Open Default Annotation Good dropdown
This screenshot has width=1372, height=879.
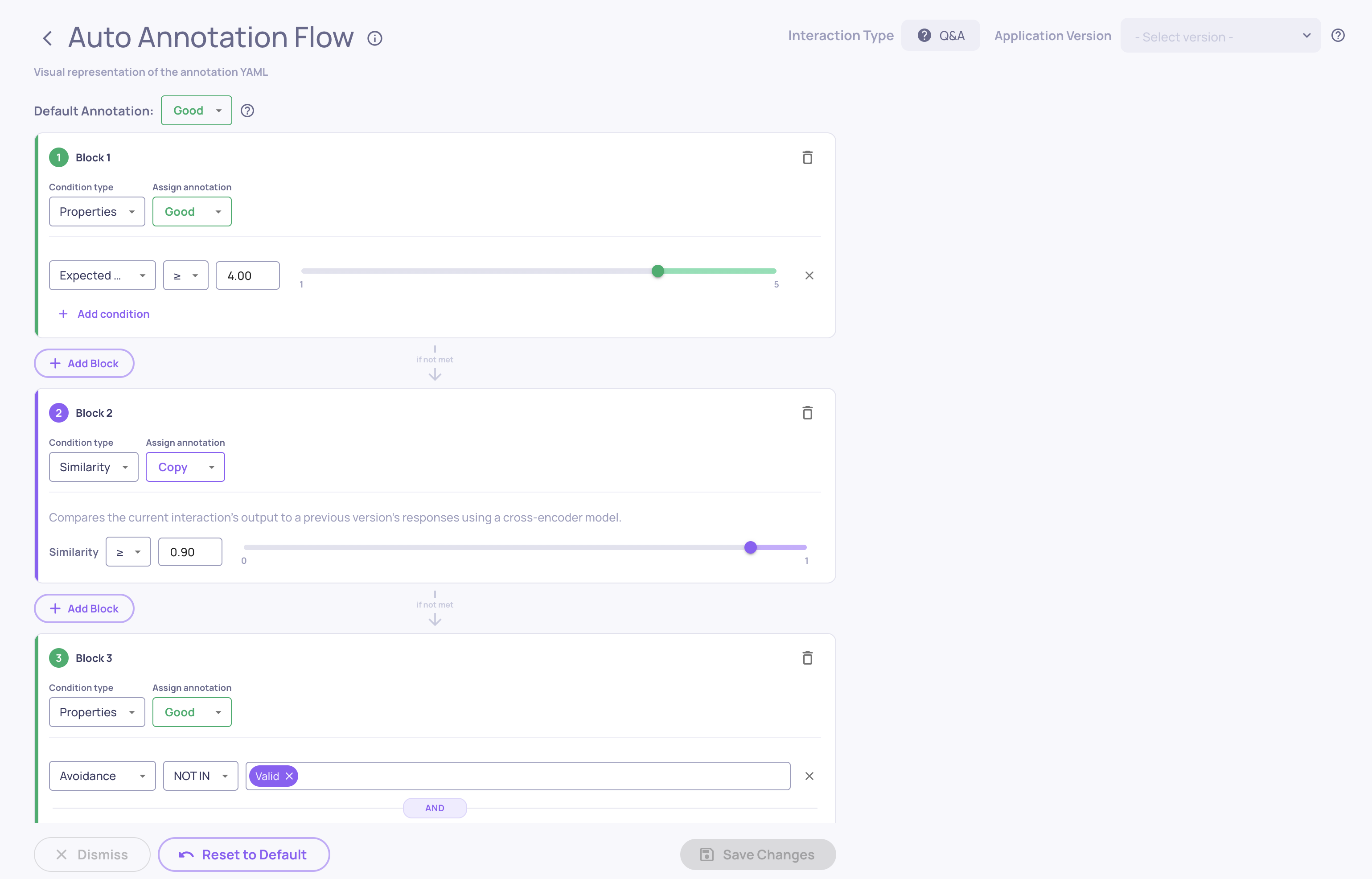[196, 111]
